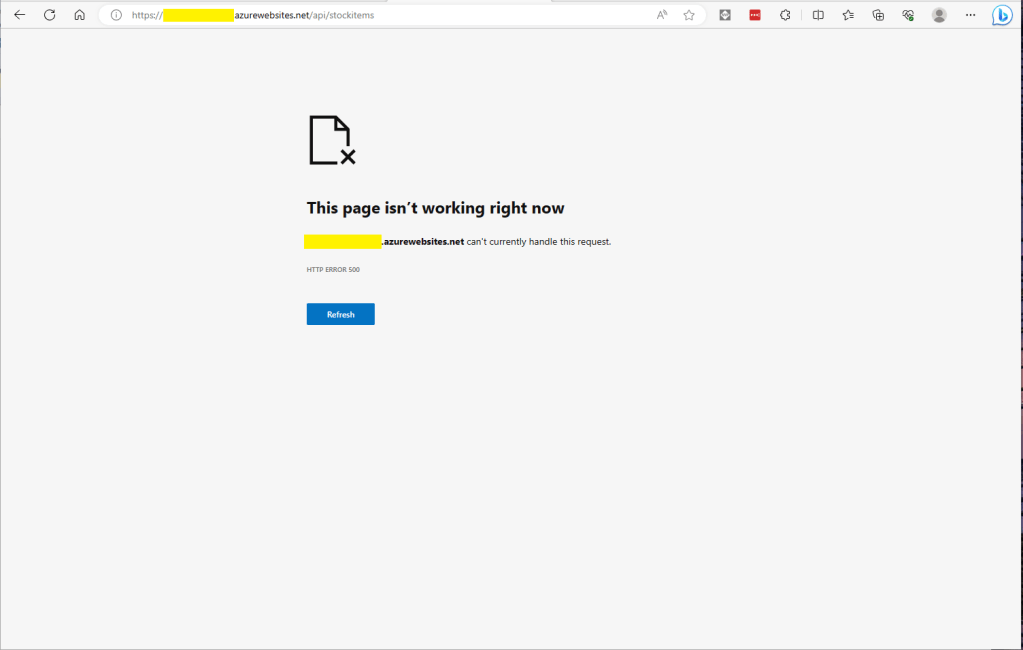Open the Favorites list
1023x650 pixels.
click(x=848, y=15)
